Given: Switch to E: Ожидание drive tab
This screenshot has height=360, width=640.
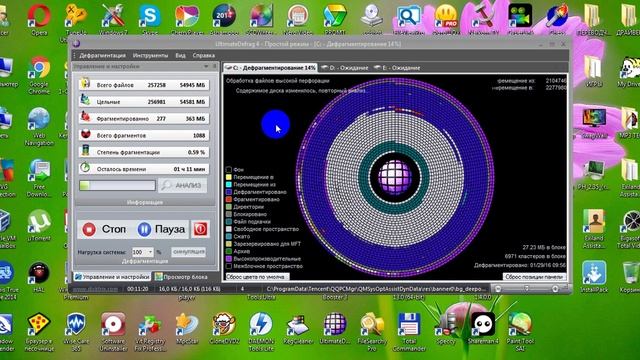Looking at the screenshot, I should (397, 68).
